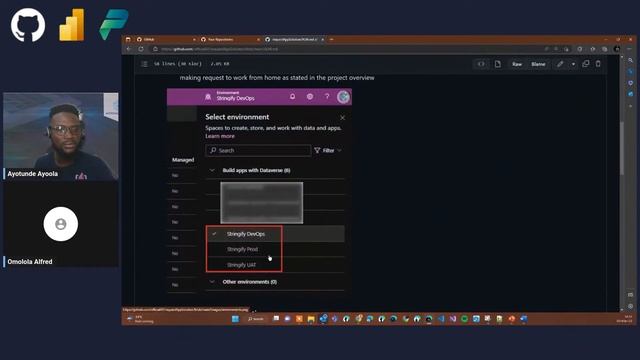Open the Edge sidebar search icon
This screenshot has width=640, height=360.
click(x=631, y=60)
